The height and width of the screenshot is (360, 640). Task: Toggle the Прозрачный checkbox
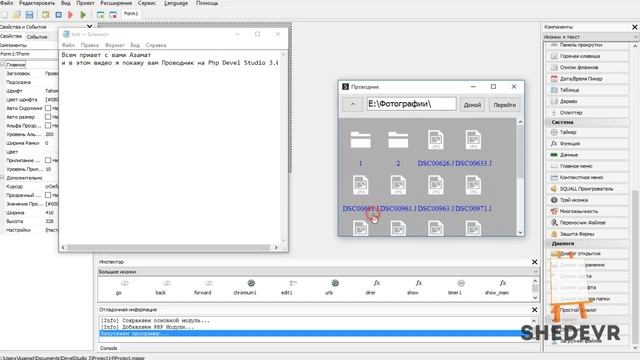48,195
